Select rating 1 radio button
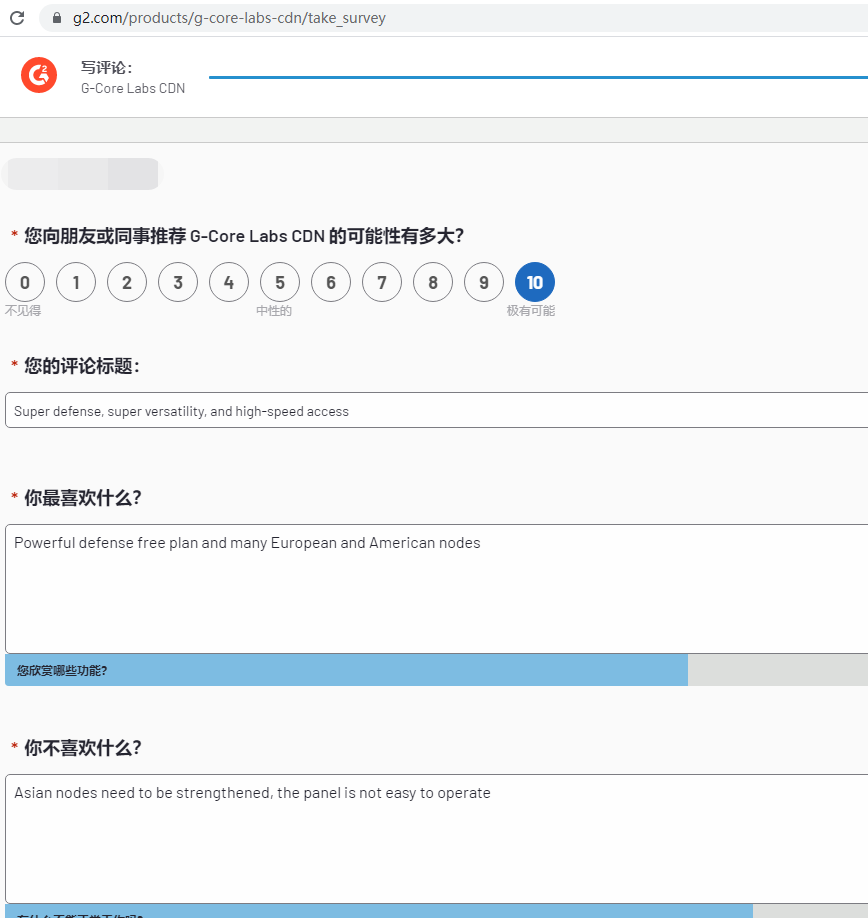 [x=76, y=282]
